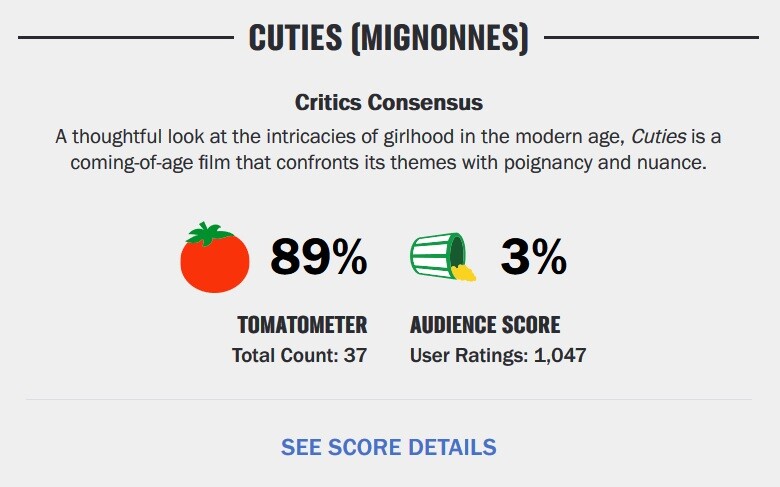Click the User Ratings: 1,047 text

click(x=498, y=356)
